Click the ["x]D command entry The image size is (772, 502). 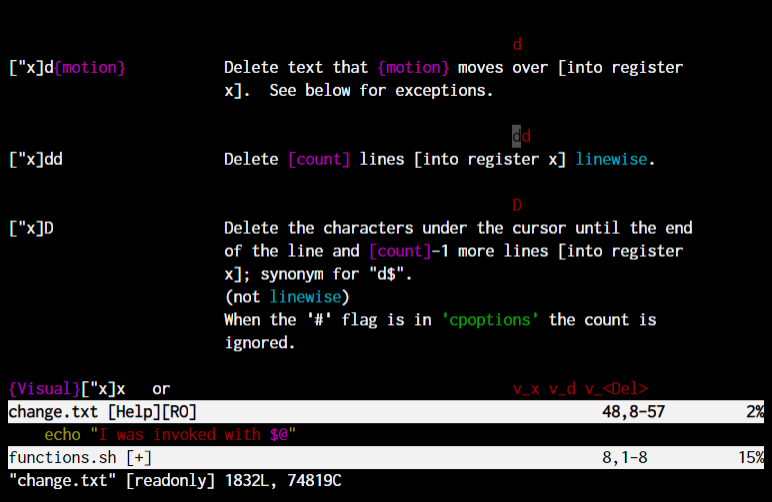click(x=32, y=228)
